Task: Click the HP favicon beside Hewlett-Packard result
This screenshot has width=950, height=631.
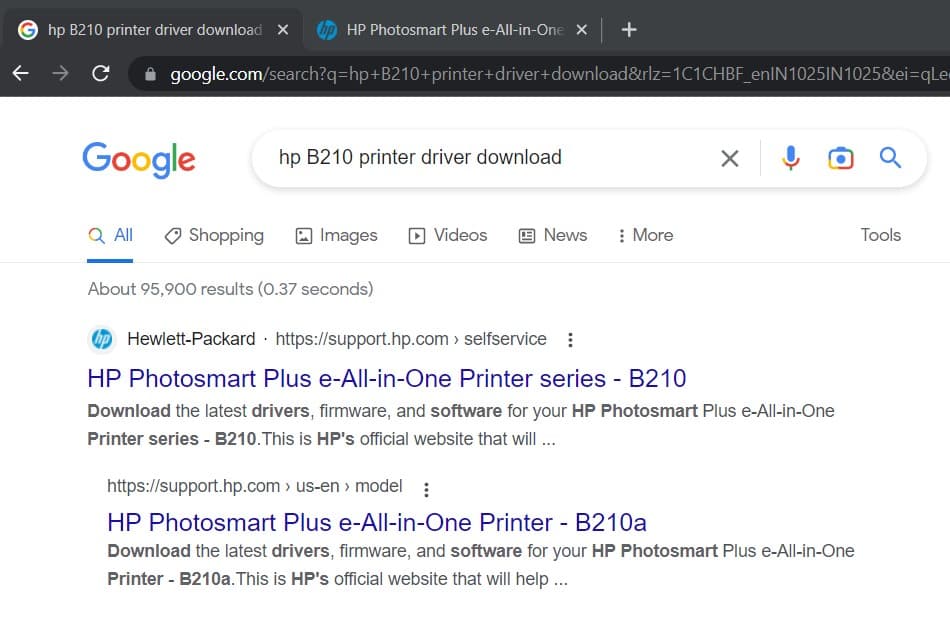Action: pyautogui.click(x=101, y=339)
